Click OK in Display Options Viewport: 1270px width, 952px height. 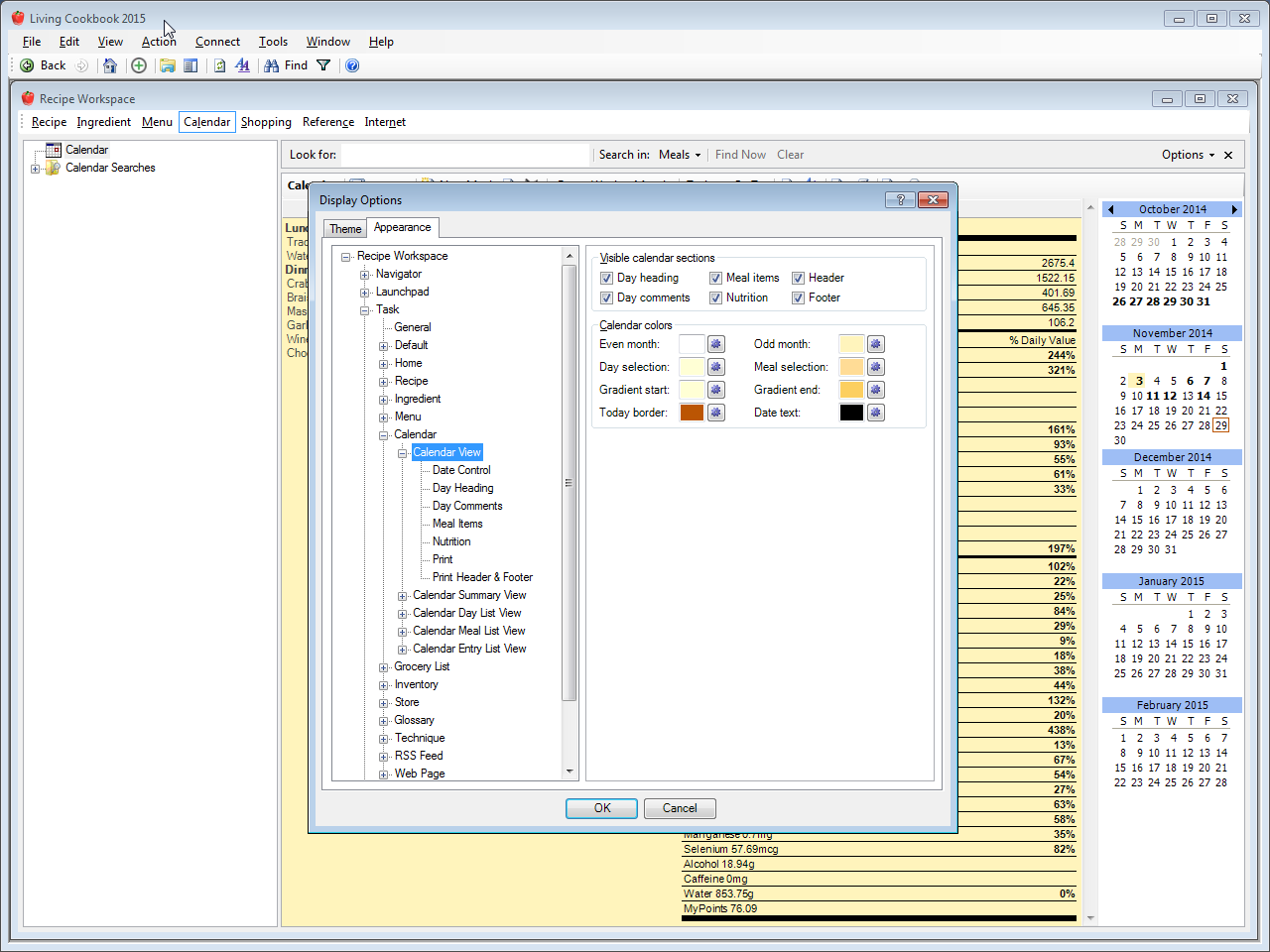point(601,808)
